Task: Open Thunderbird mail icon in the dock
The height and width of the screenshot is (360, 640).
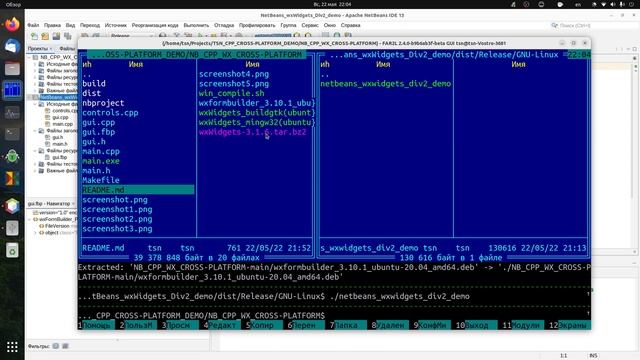Action: click(x=12, y=46)
